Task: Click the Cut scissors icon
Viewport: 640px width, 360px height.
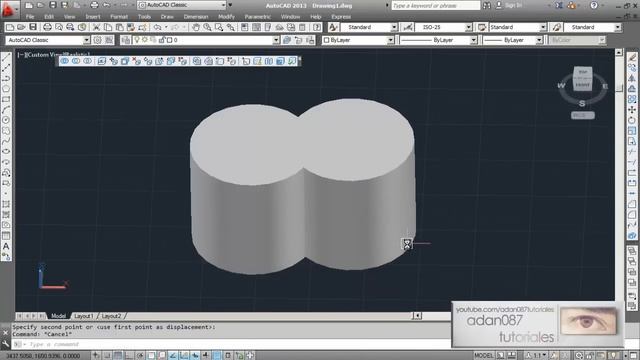Action: point(96,27)
